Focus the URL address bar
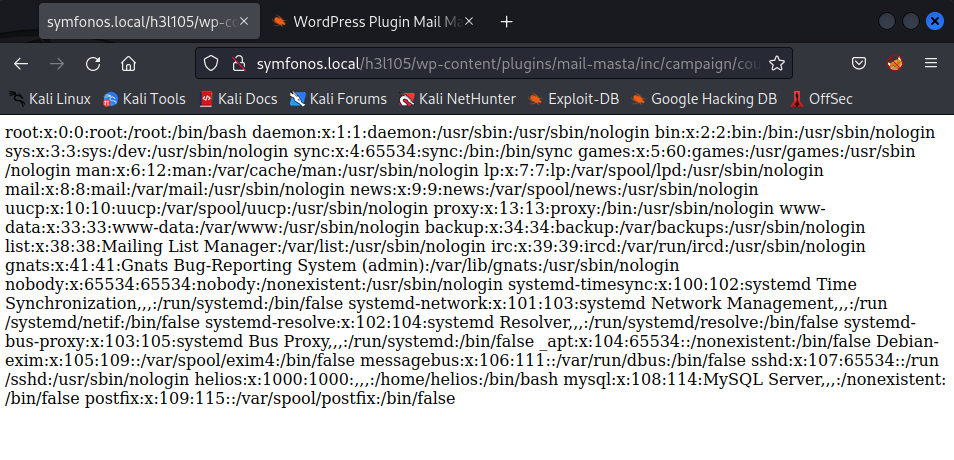 point(500,64)
